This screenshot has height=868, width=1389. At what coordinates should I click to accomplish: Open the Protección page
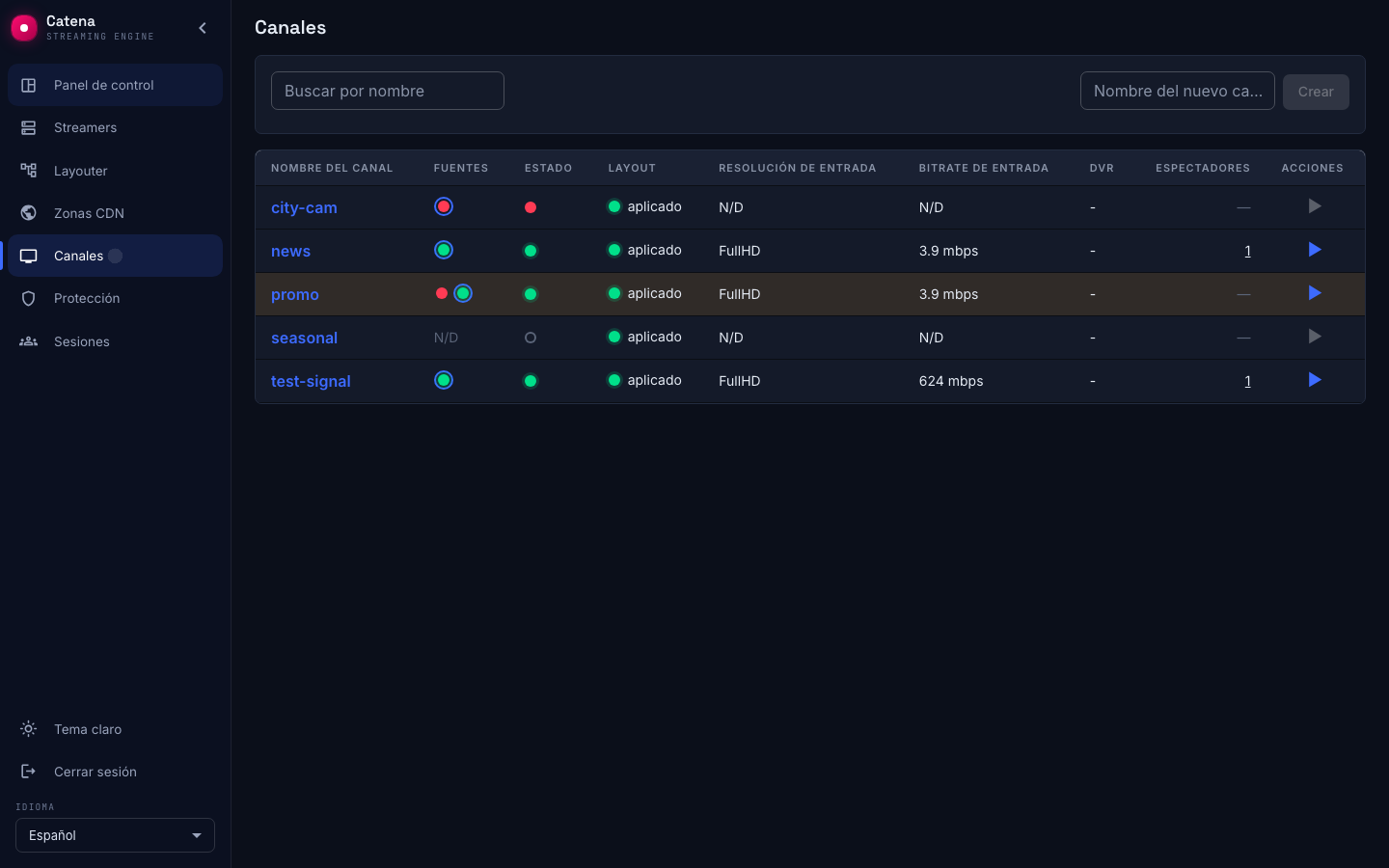click(x=115, y=298)
